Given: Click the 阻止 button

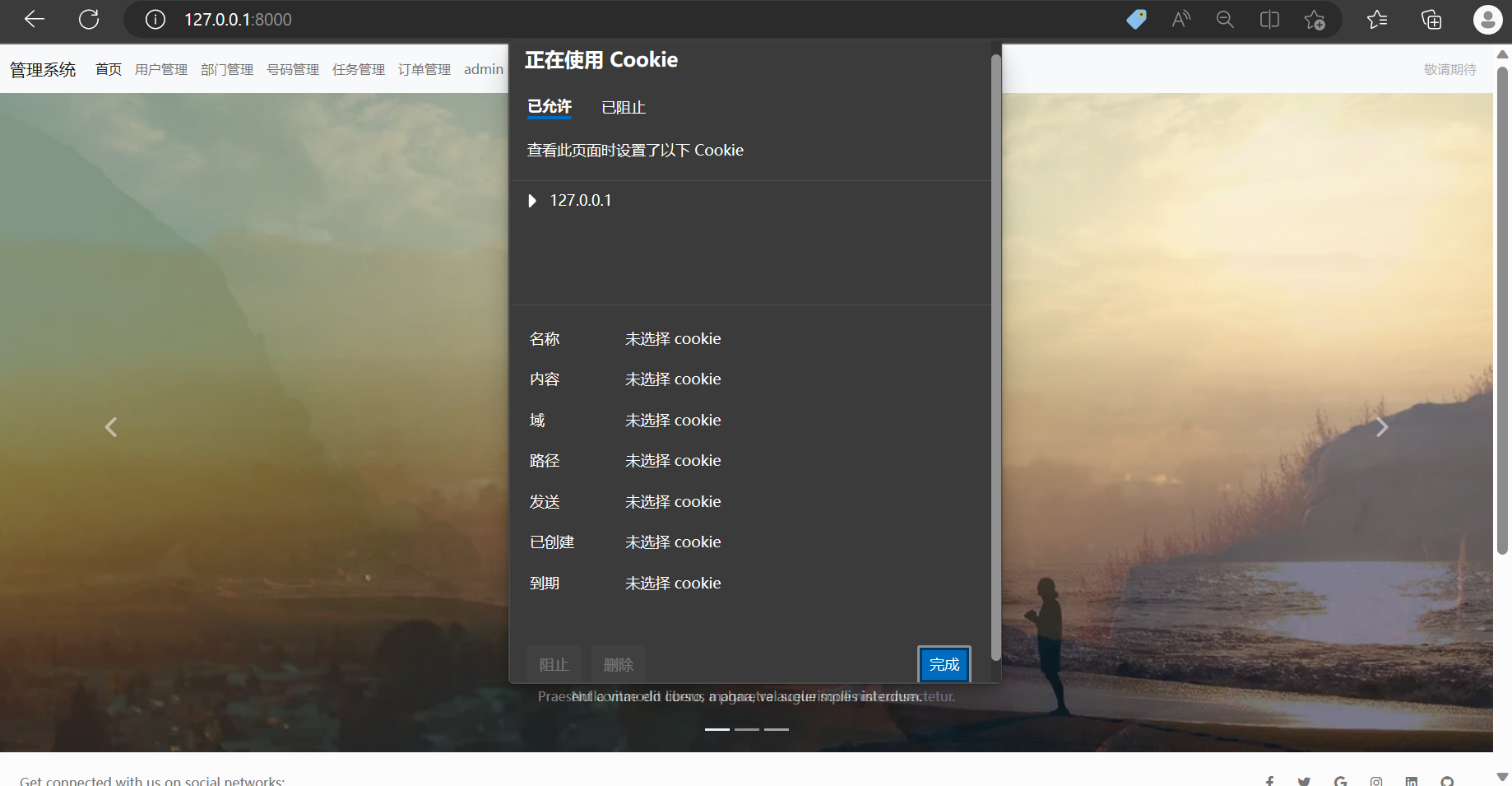Looking at the screenshot, I should (x=554, y=664).
